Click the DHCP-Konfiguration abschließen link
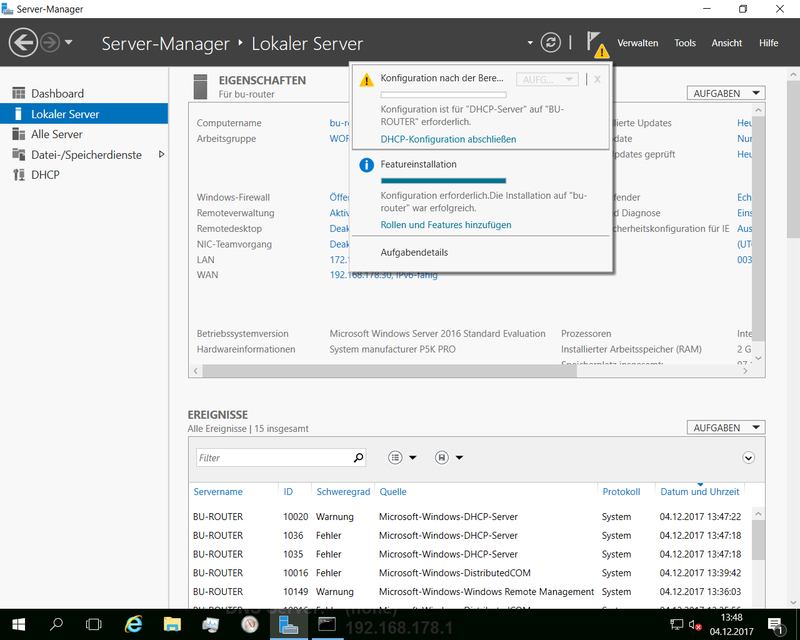Viewport: 800px width, 640px height. click(448, 139)
